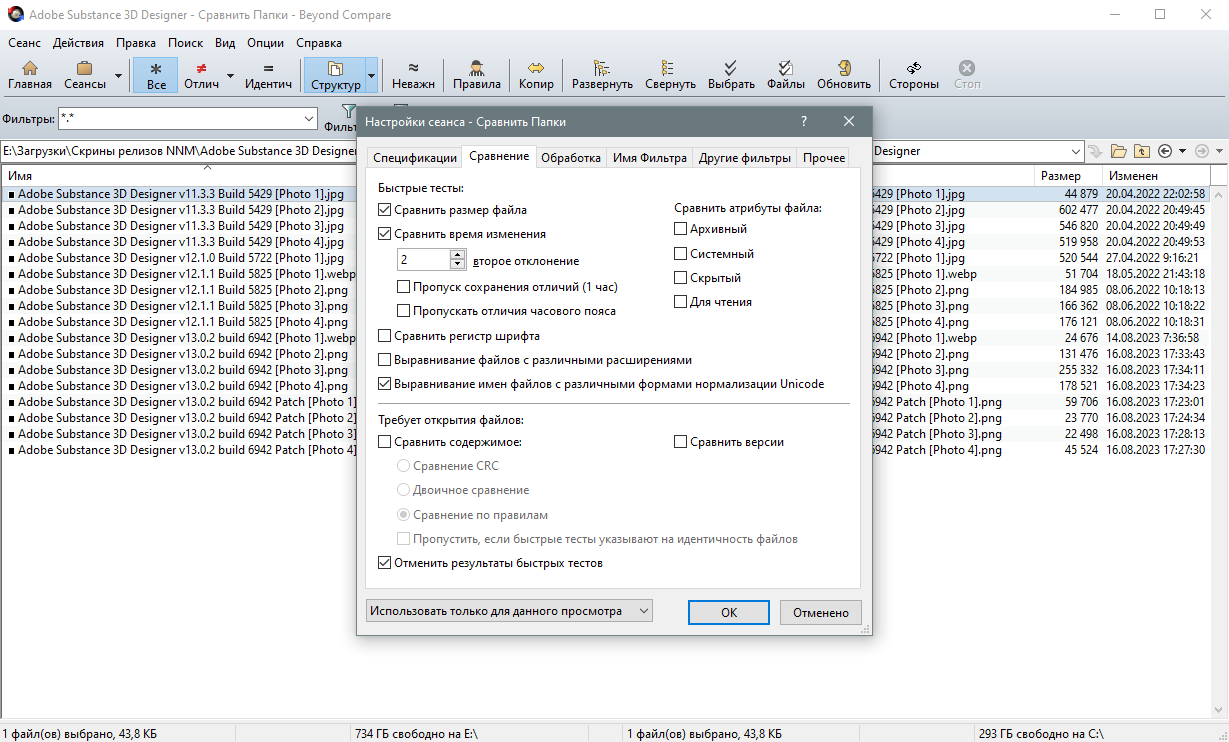Check Архивный attribute checkbox

[x=681, y=229]
